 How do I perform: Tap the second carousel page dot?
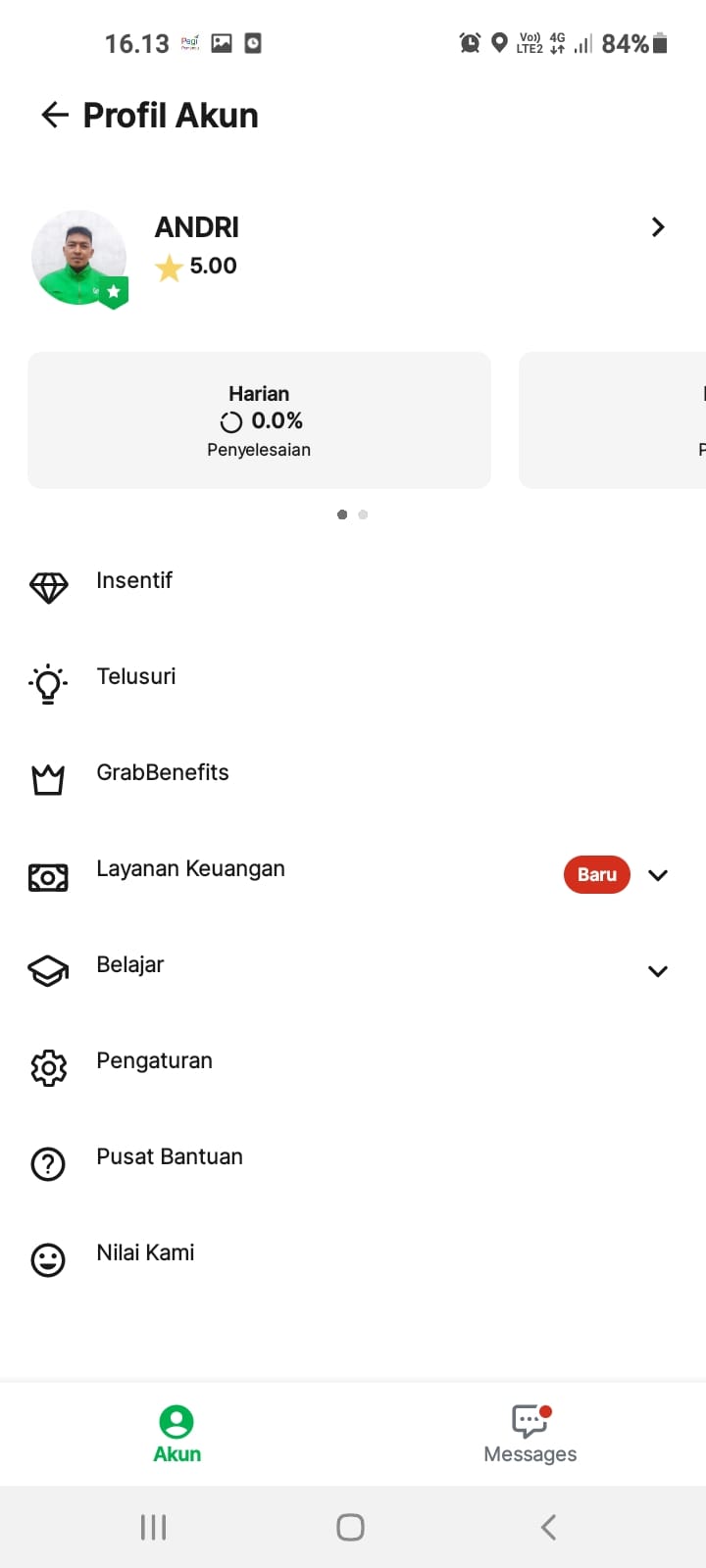[x=363, y=514]
